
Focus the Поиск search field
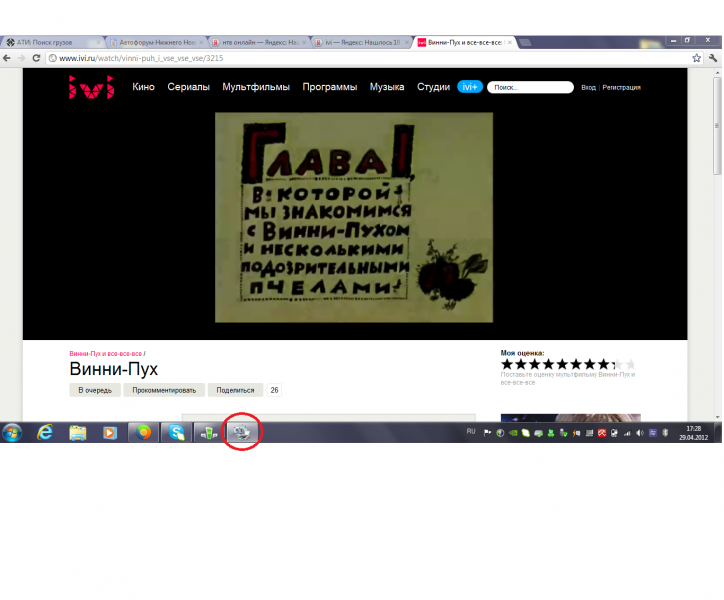[x=531, y=87]
